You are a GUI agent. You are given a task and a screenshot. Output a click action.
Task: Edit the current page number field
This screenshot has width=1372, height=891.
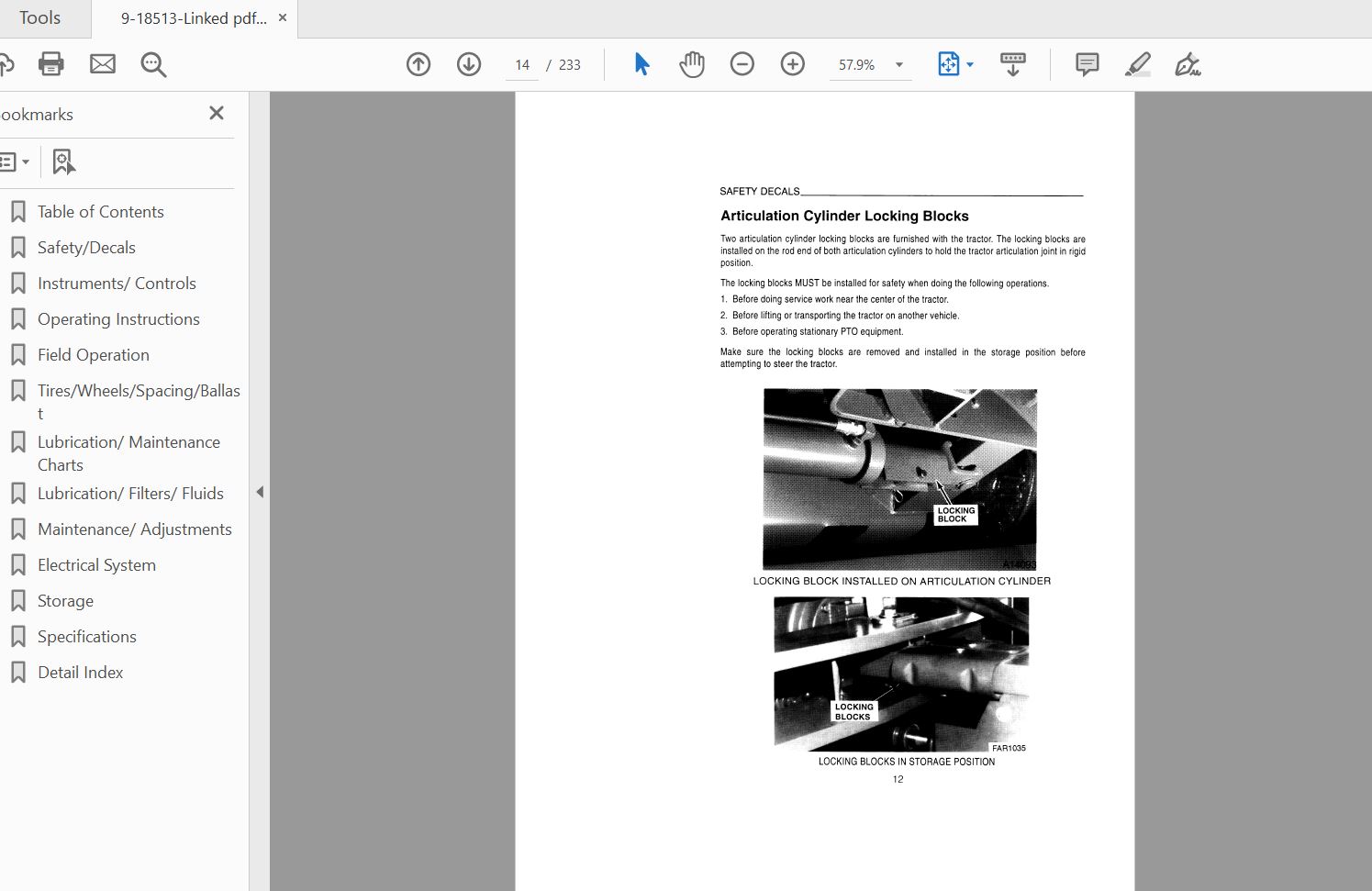[x=522, y=65]
